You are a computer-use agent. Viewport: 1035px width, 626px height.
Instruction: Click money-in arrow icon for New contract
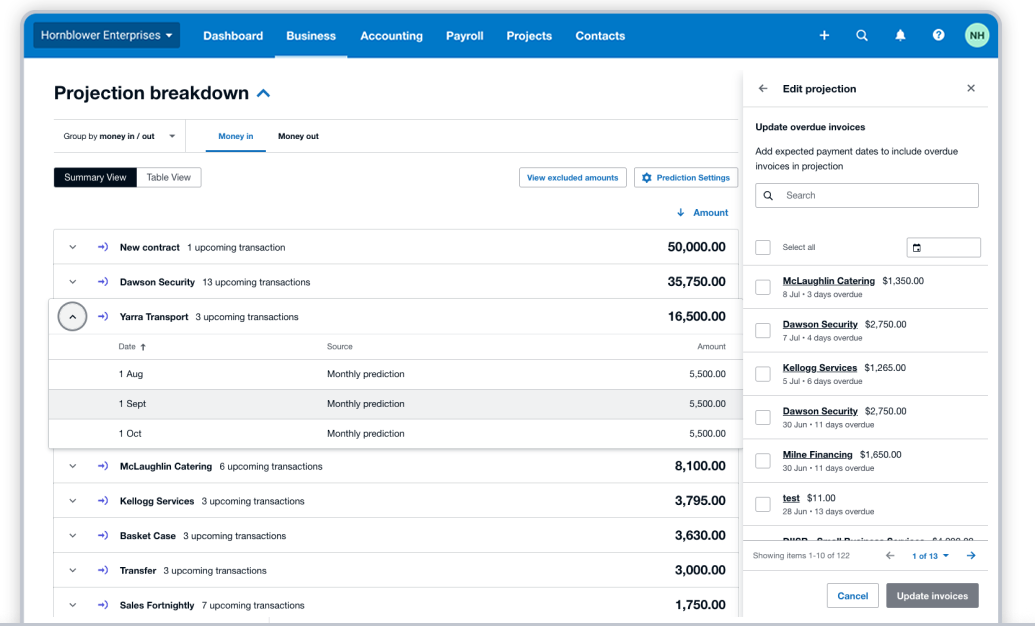(103, 247)
